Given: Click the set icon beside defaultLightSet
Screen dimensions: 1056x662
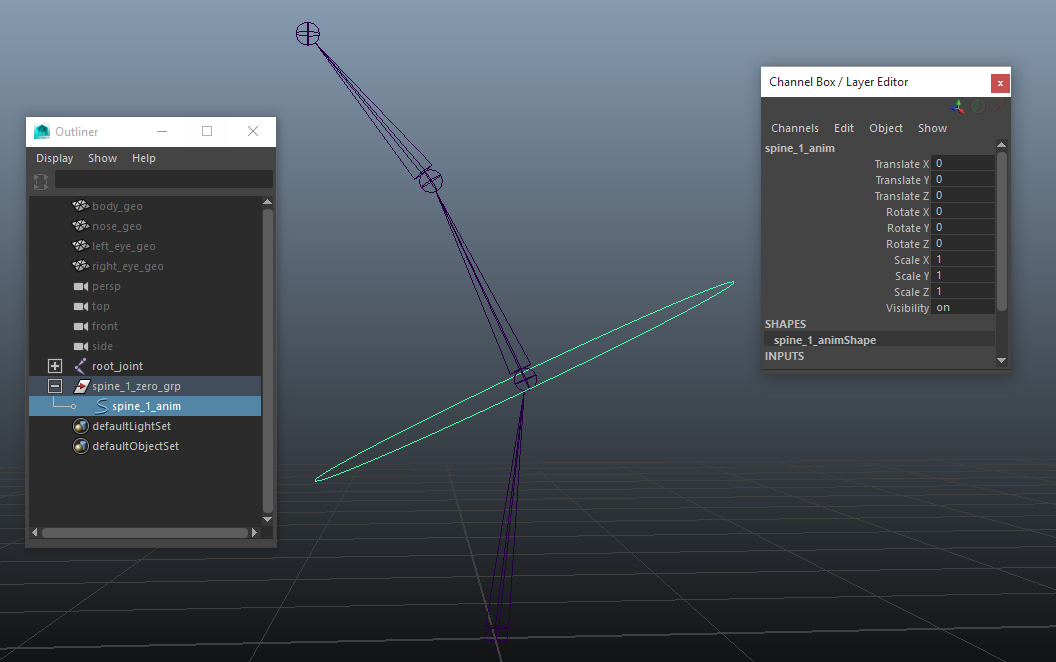Looking at the screenshot, I should pyautogui.click(x=81, y=426).
